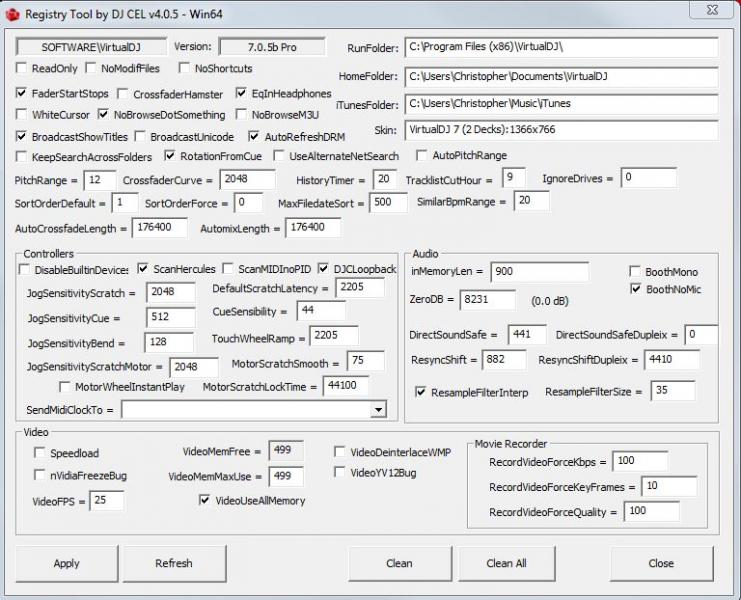Check the NoShortcuts option
The image size is (741, 600).
pos(184,68)
